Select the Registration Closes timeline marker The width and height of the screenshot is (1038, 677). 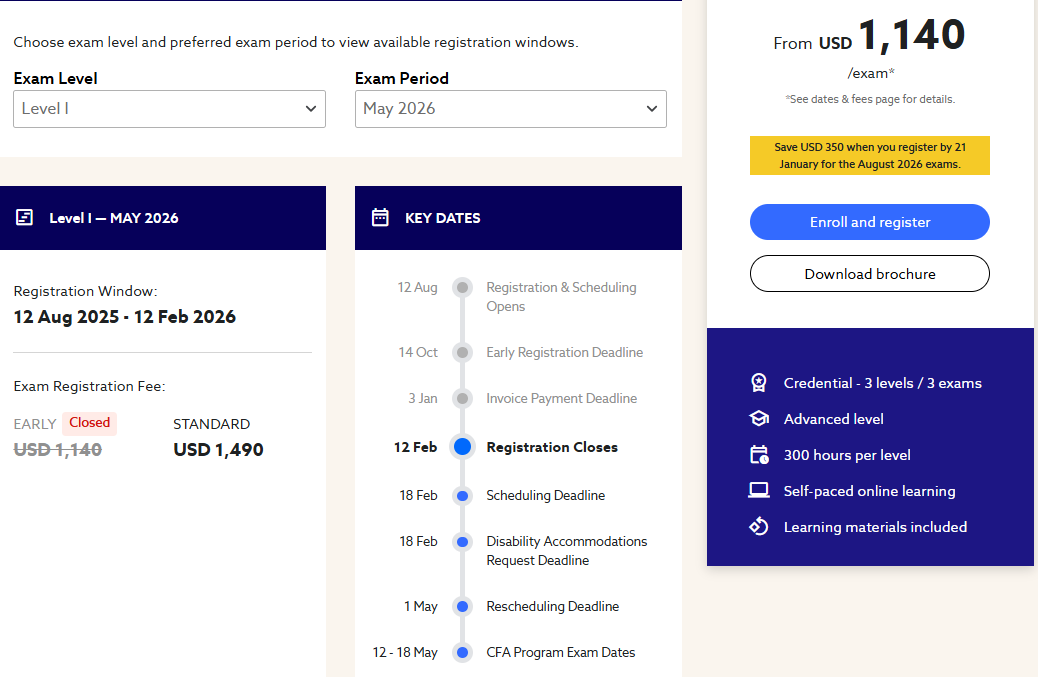462,447
